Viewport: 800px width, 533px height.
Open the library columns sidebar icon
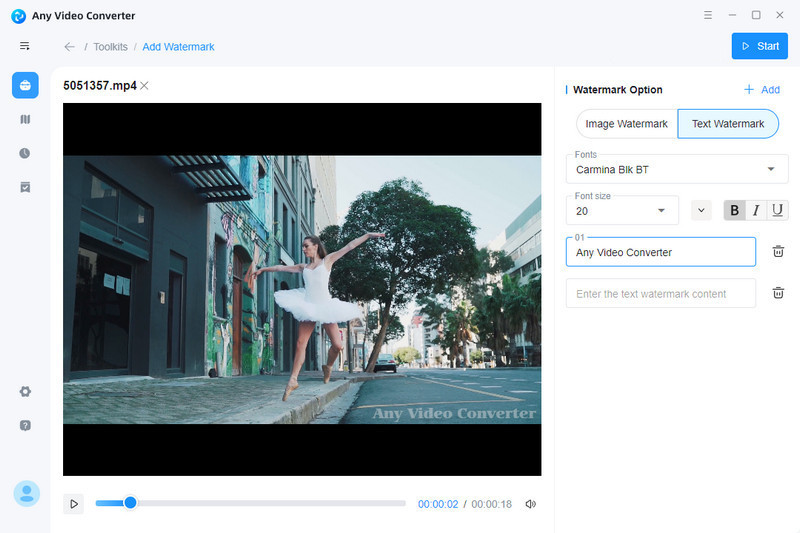[x=25, y=119]
